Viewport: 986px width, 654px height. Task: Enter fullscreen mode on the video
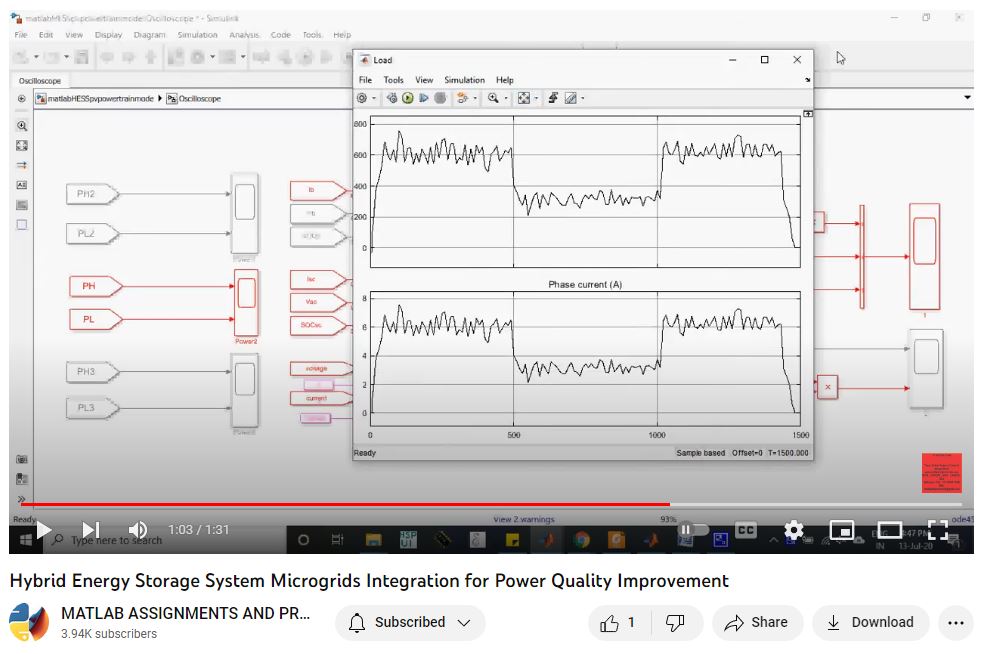(x=938, y=530)
